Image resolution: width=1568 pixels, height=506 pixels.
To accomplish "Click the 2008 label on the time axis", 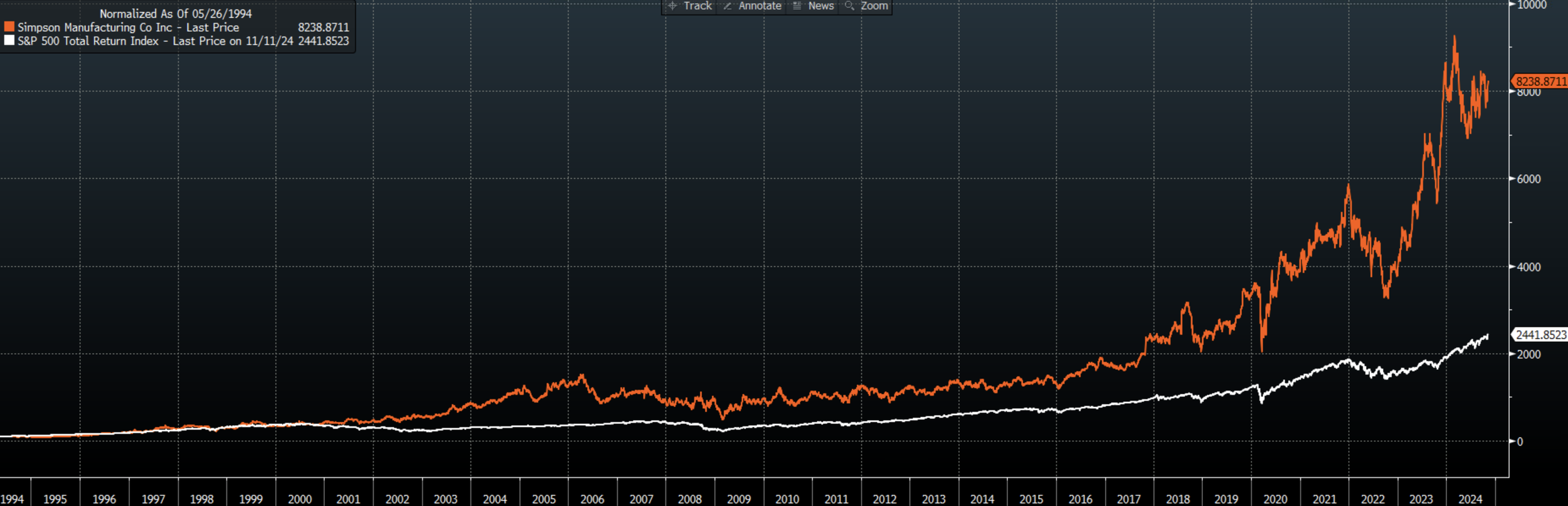I will click(x=690, y=499).
